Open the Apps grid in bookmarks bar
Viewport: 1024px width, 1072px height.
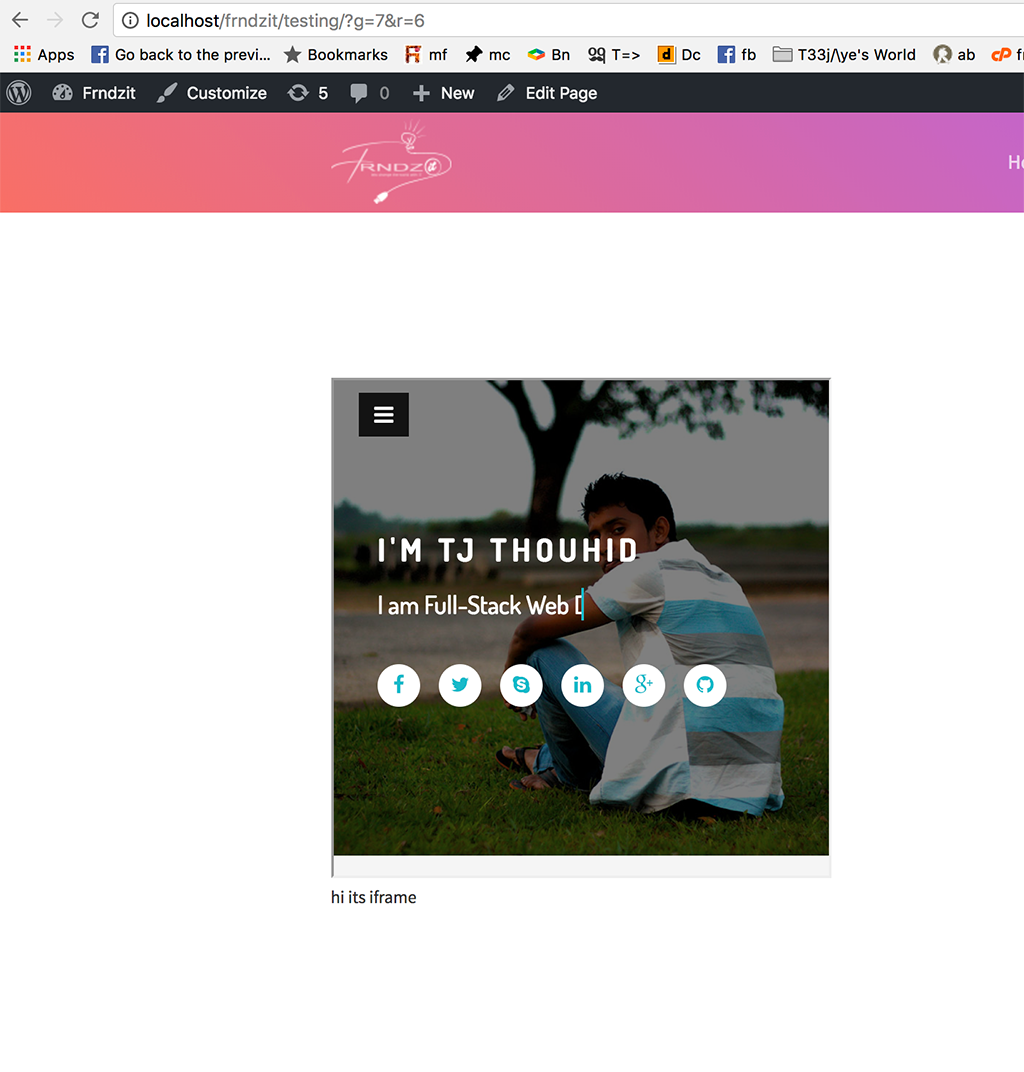click(43, 54)
